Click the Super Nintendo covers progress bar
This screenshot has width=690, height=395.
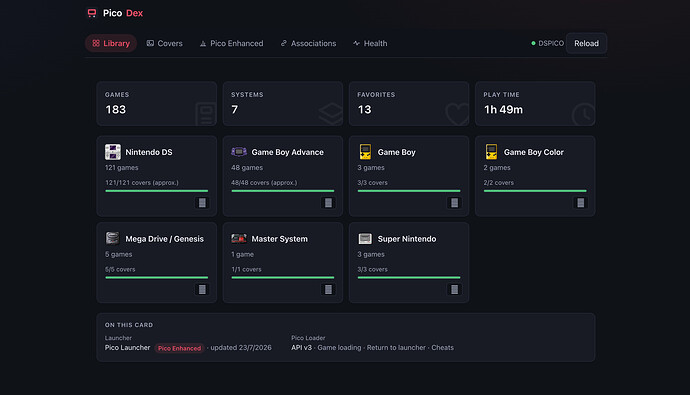pos(409,278)
